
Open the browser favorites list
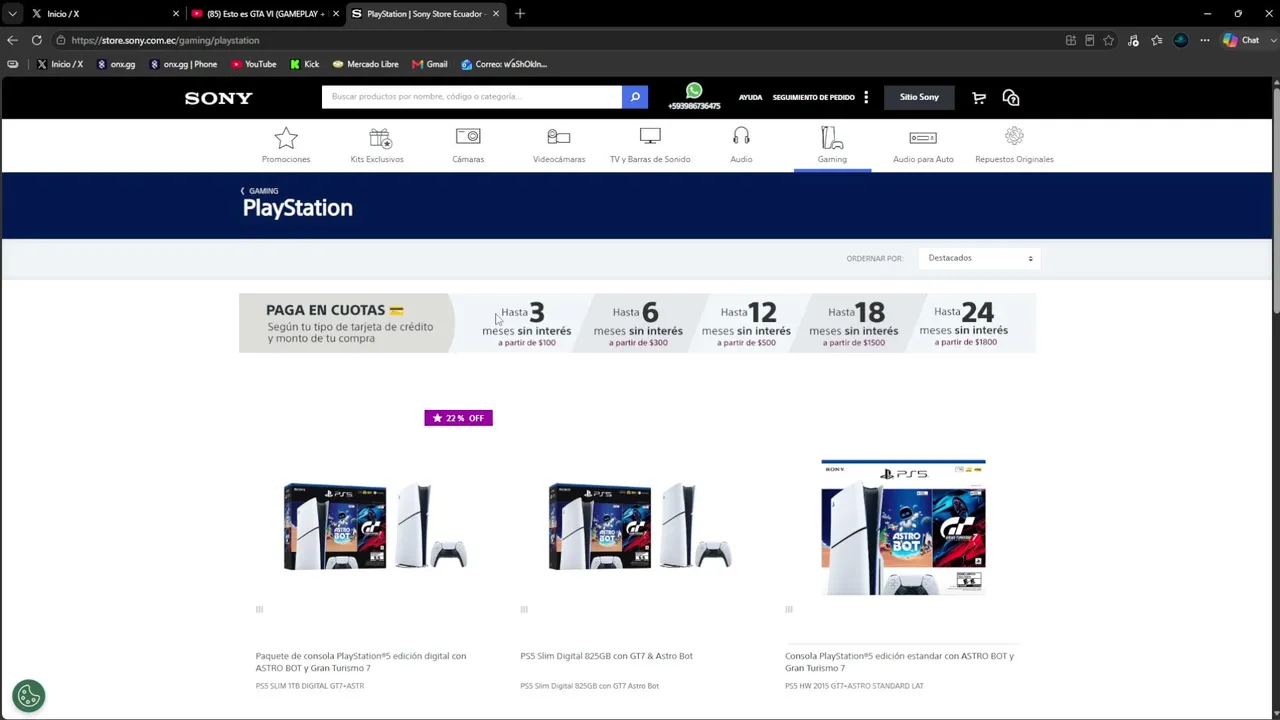[x=1157, y=40]
